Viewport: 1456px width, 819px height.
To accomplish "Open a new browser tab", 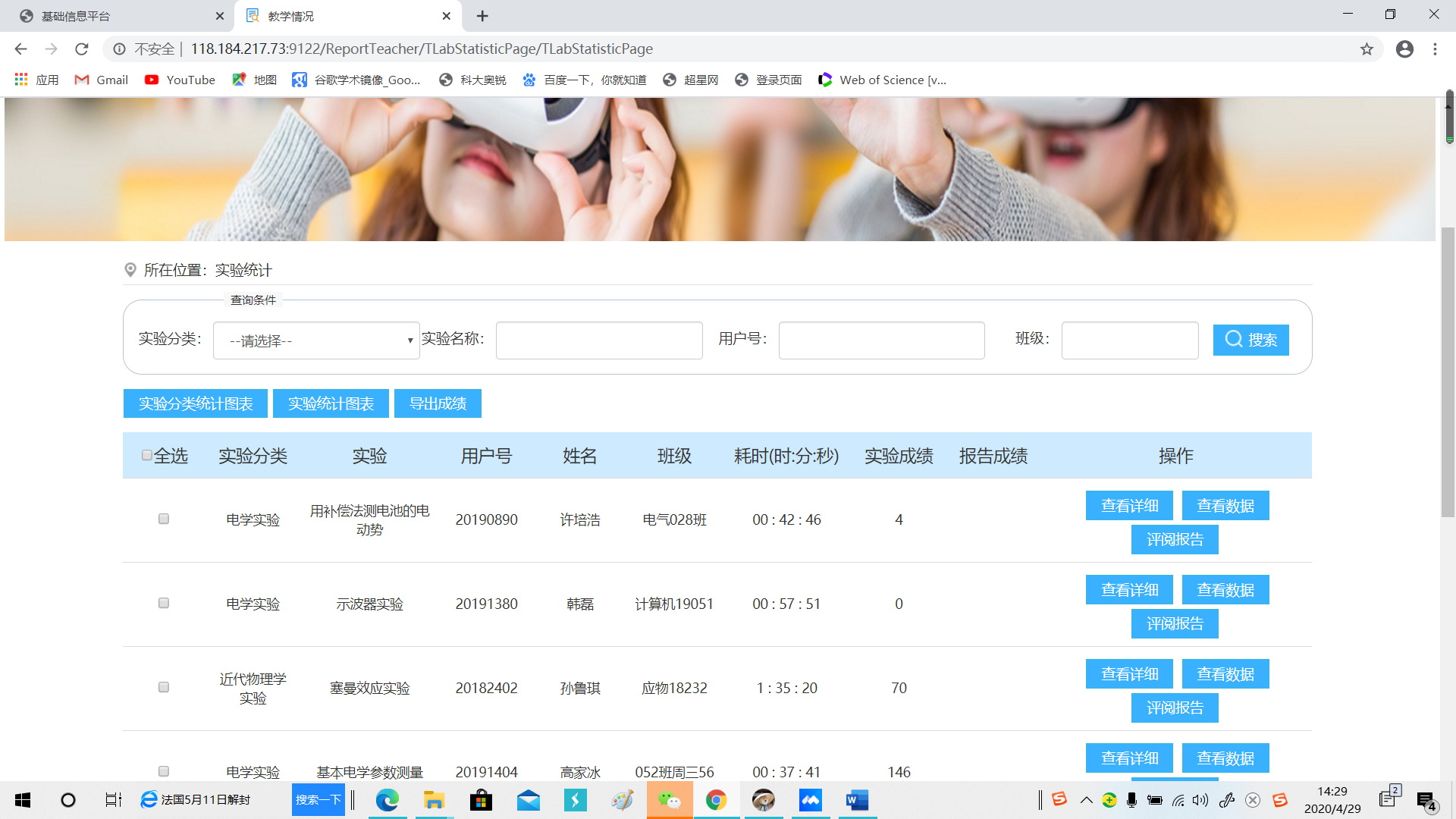I will pos(482,16).
